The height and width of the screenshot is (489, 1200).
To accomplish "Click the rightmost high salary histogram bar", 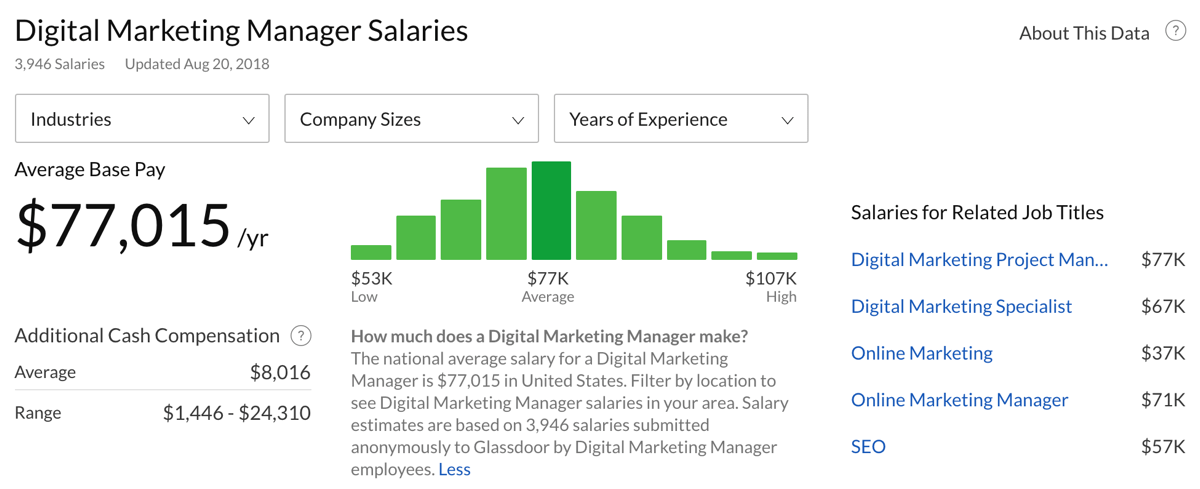I will click(777, 255).
